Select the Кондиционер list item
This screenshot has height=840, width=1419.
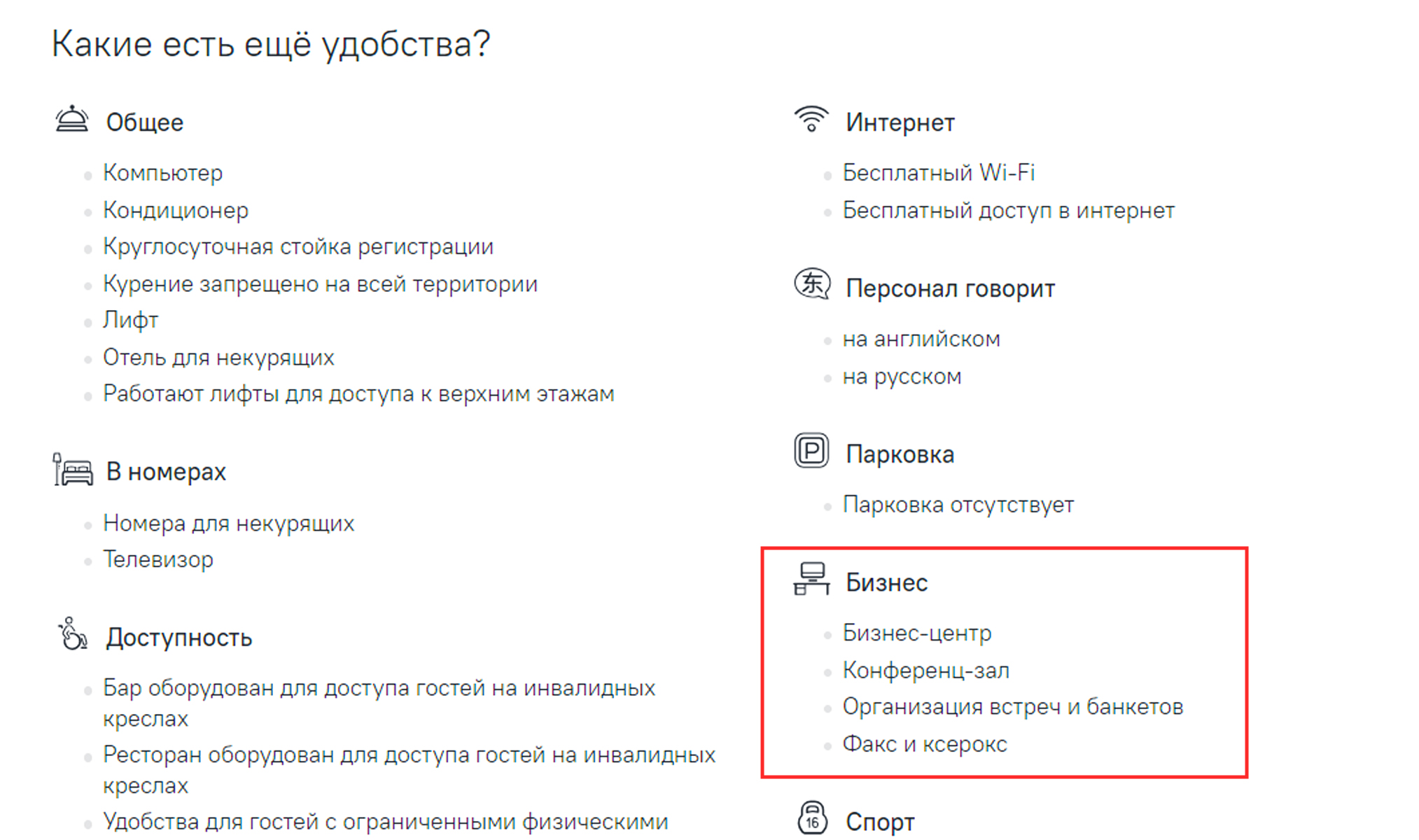(x=176, y=211)
